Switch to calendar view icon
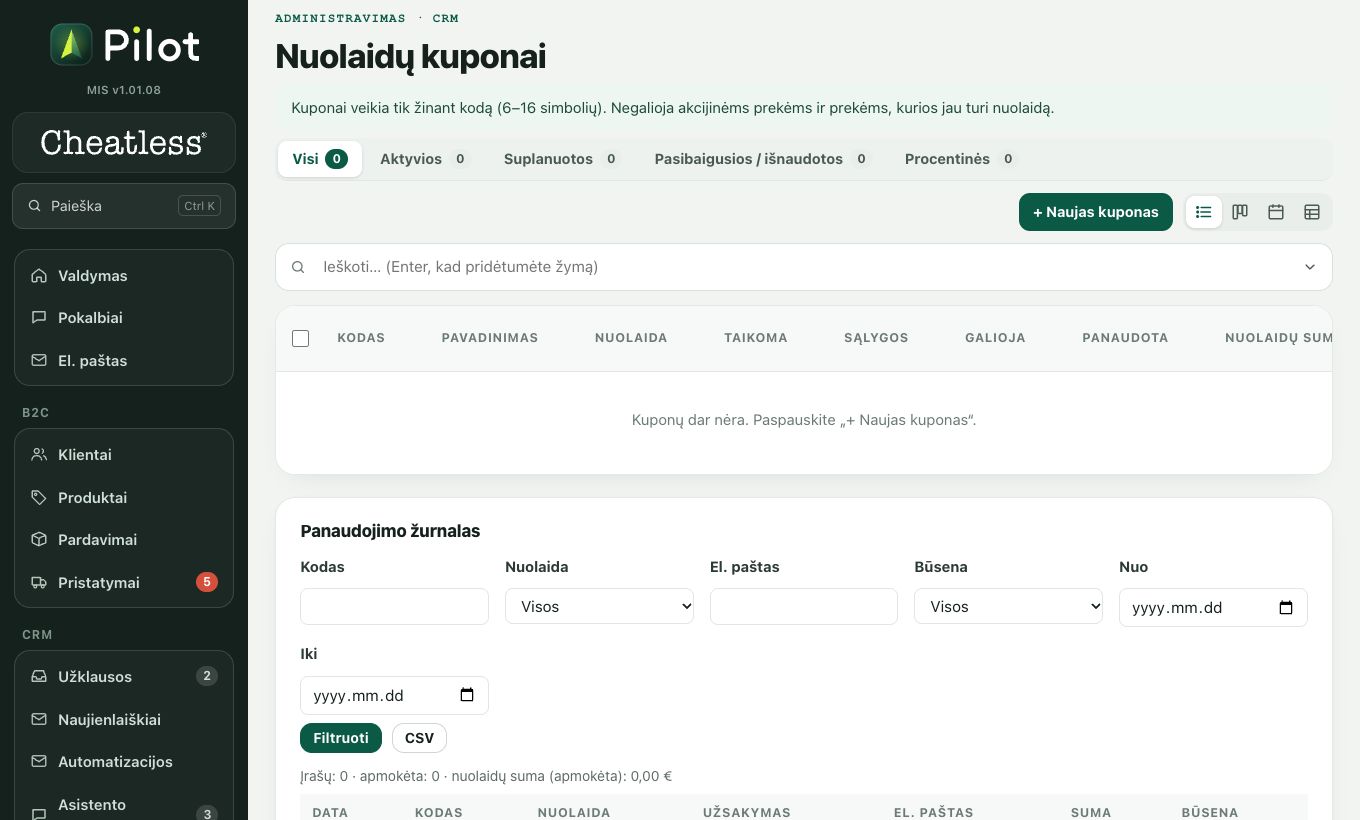The height and width of the screenshot is (820, 1360). (1276, 212)
